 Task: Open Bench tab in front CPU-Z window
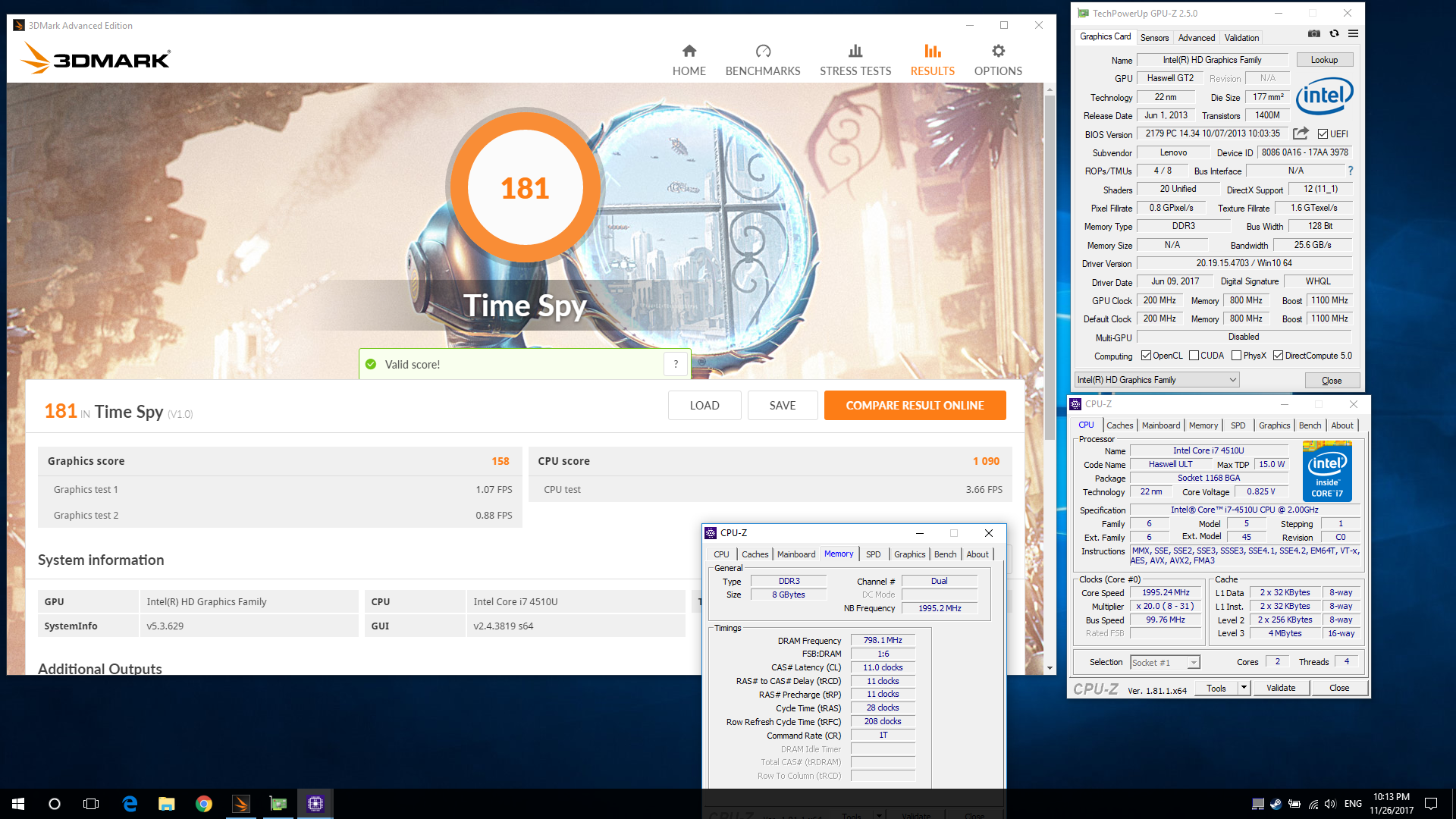coord(945,554)
